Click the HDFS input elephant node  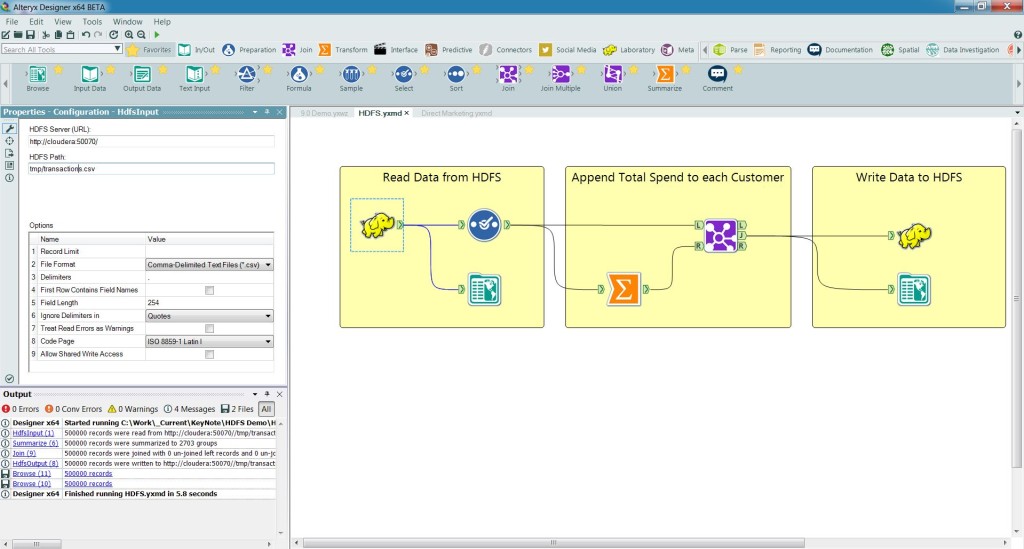click(377, 225)
